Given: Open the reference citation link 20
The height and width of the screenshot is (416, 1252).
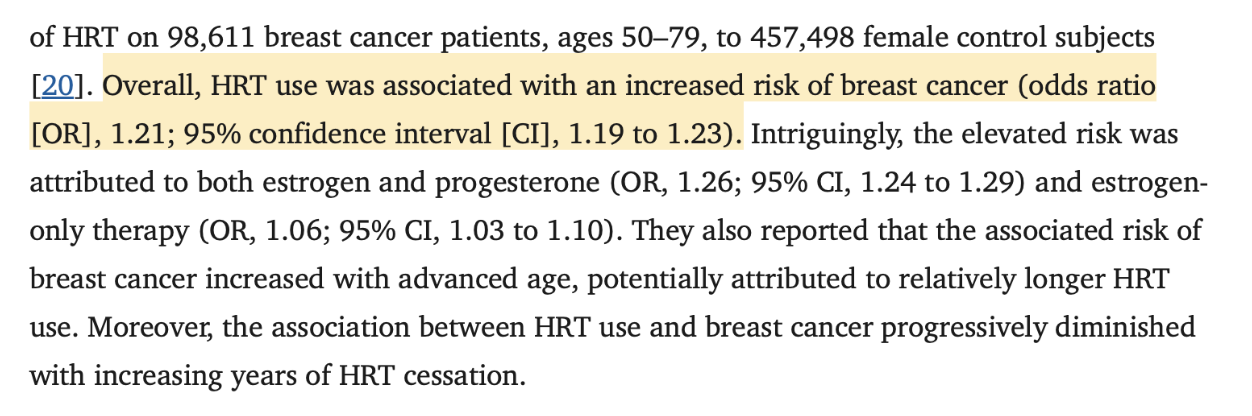Looking at the screenshot, I should coord(56,87).
